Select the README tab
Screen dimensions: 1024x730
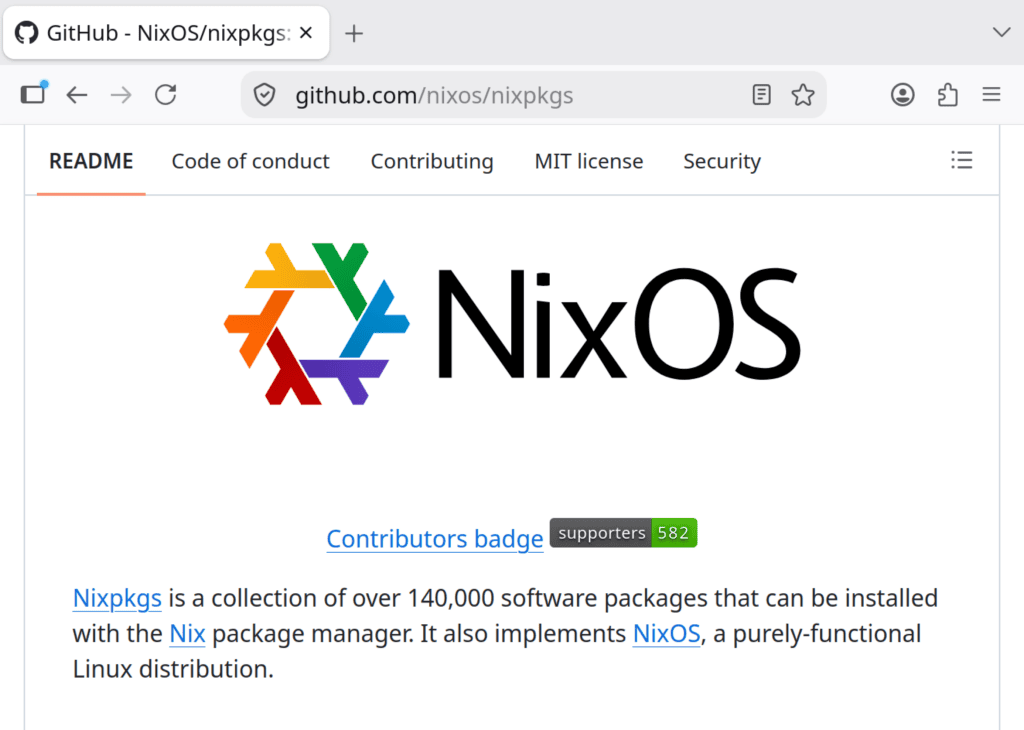point(91,161)
